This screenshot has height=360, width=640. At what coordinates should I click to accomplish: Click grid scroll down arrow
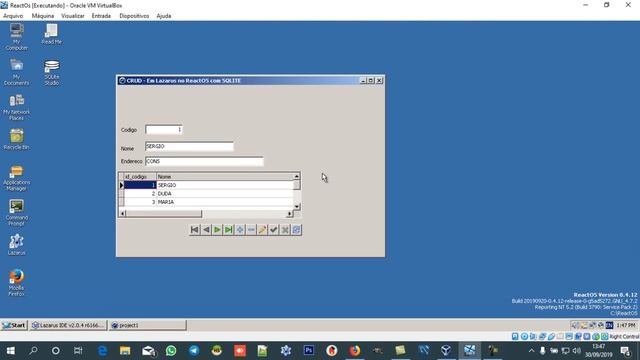[x=297, y=207]
